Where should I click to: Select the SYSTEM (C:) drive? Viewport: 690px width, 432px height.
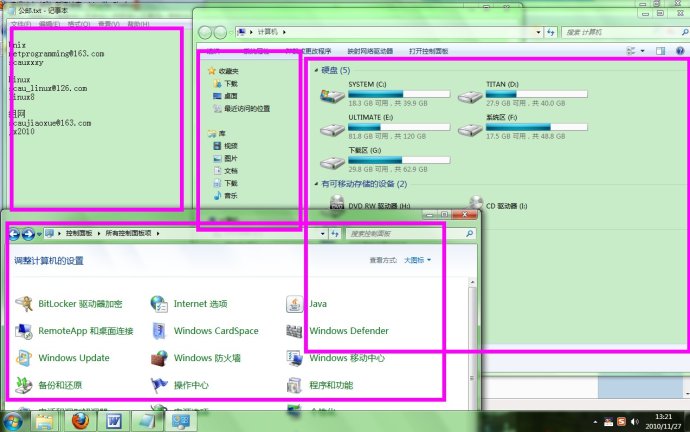(x=385, y=94)
